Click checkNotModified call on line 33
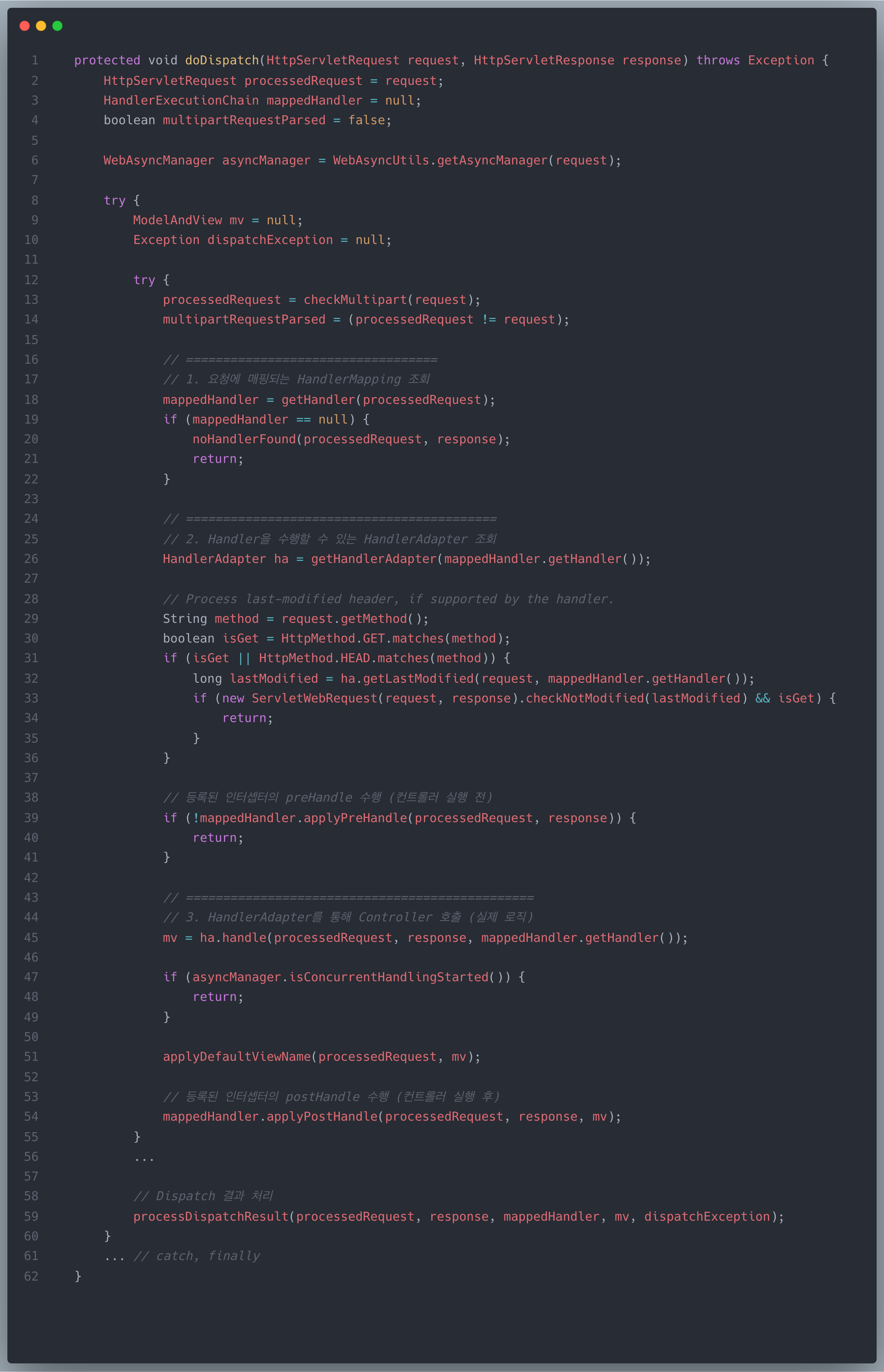 pyautogui.click(x=584, y=698)
